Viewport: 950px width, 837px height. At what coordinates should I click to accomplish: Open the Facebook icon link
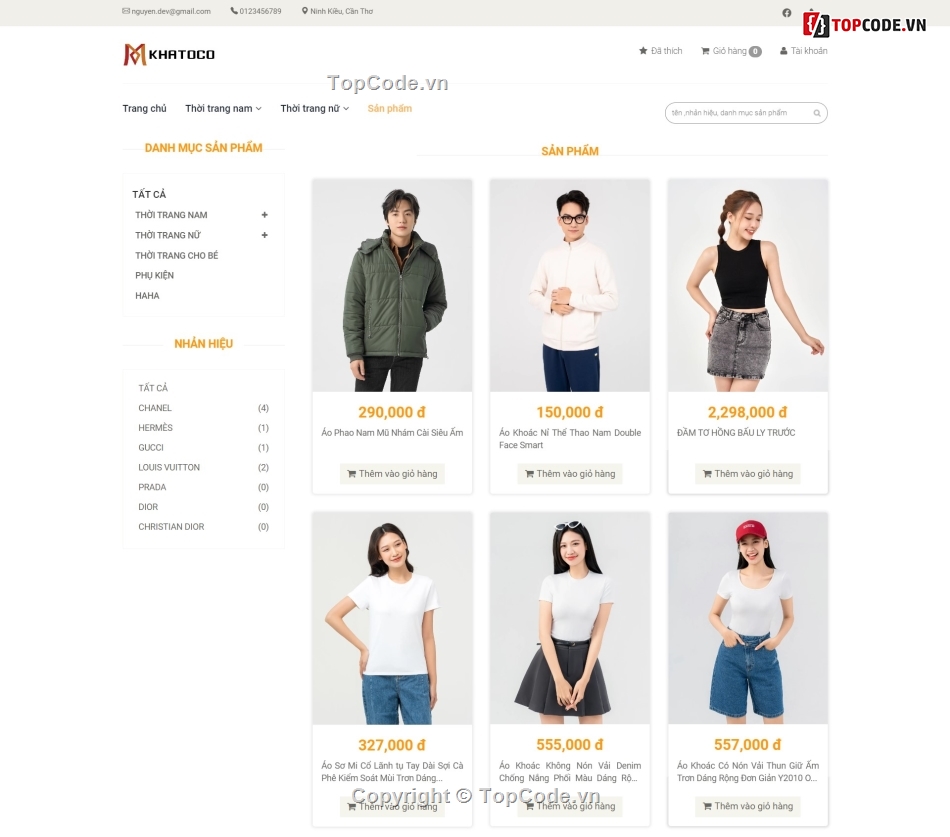click(786, 13)
